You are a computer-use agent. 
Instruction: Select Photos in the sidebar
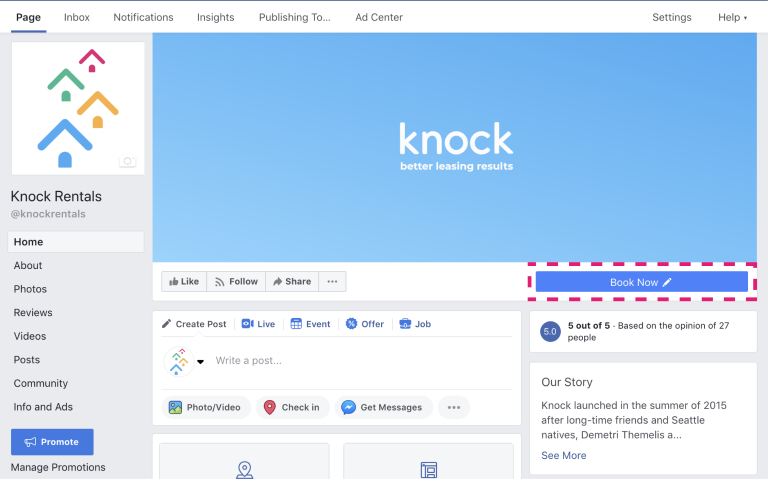(x=30, y=289)
